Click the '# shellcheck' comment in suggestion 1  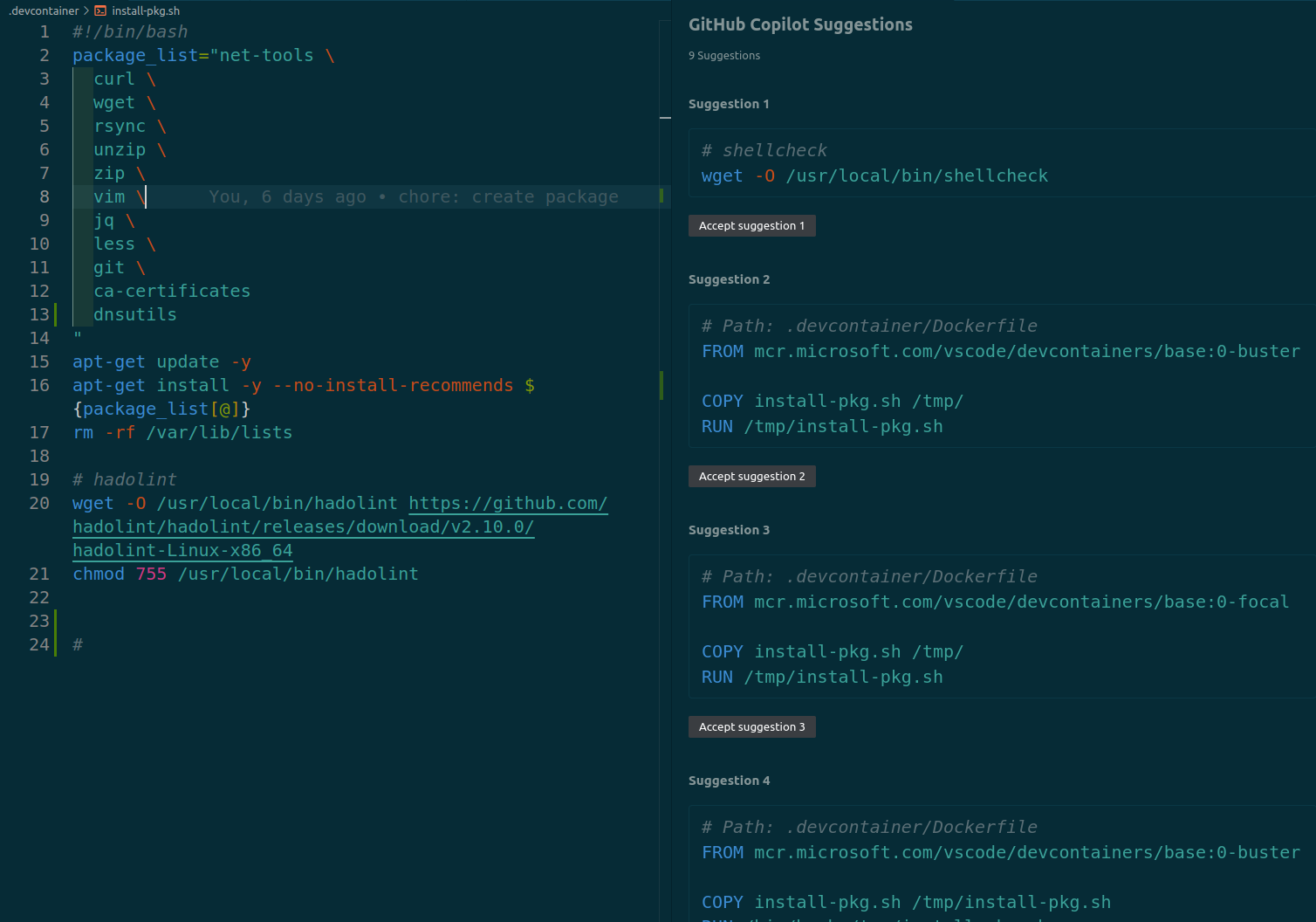[764, 150]
